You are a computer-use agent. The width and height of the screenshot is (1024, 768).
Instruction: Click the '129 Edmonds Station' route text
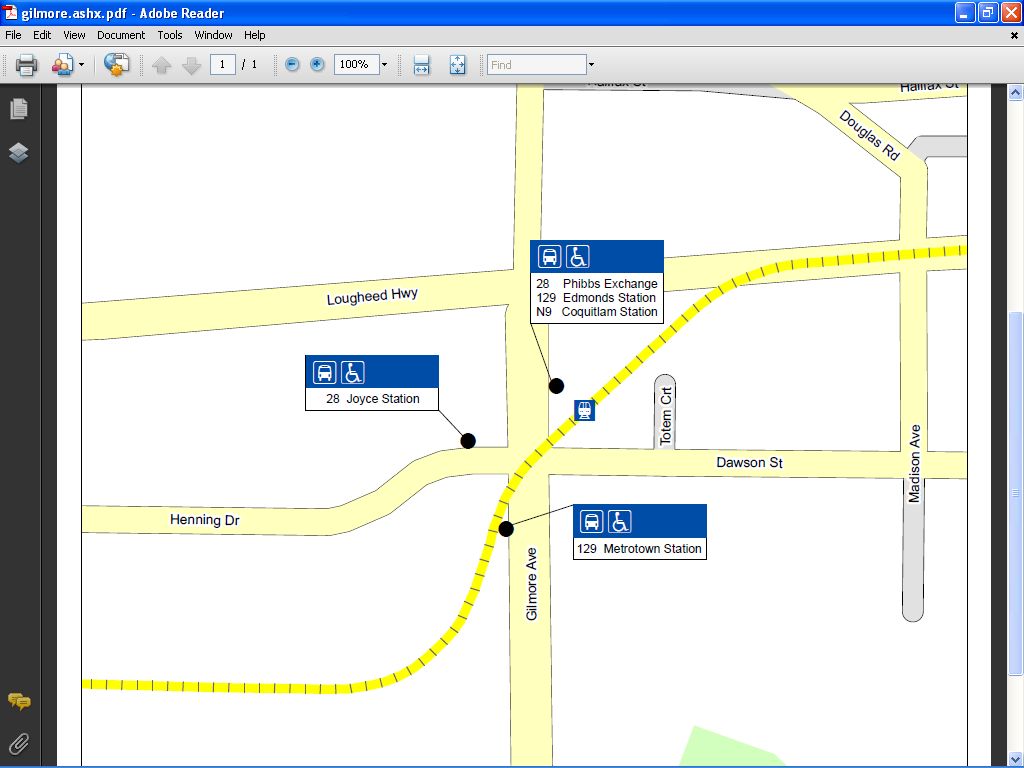point(596,298)
